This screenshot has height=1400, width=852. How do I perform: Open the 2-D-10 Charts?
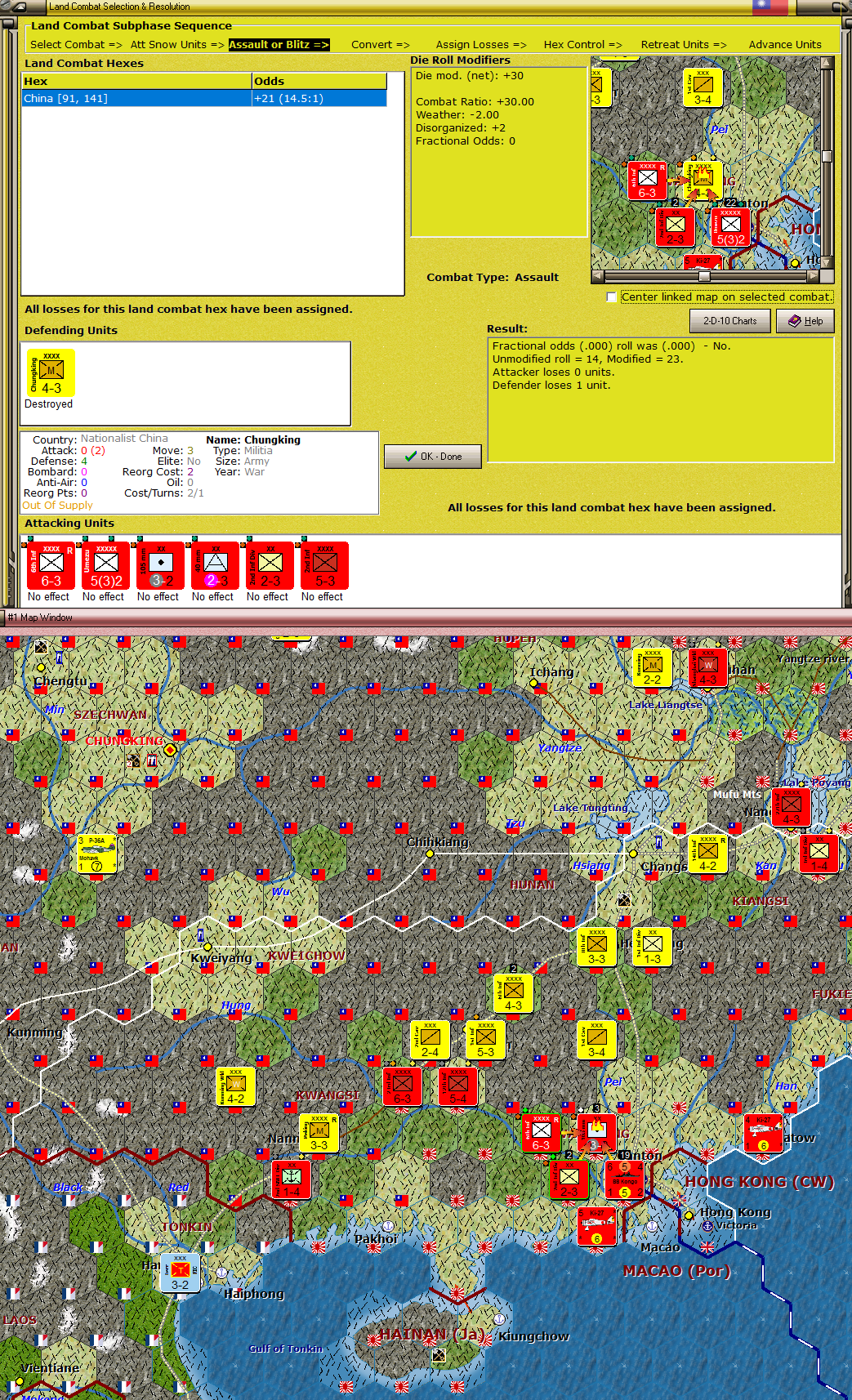click(x=730, y=321)
